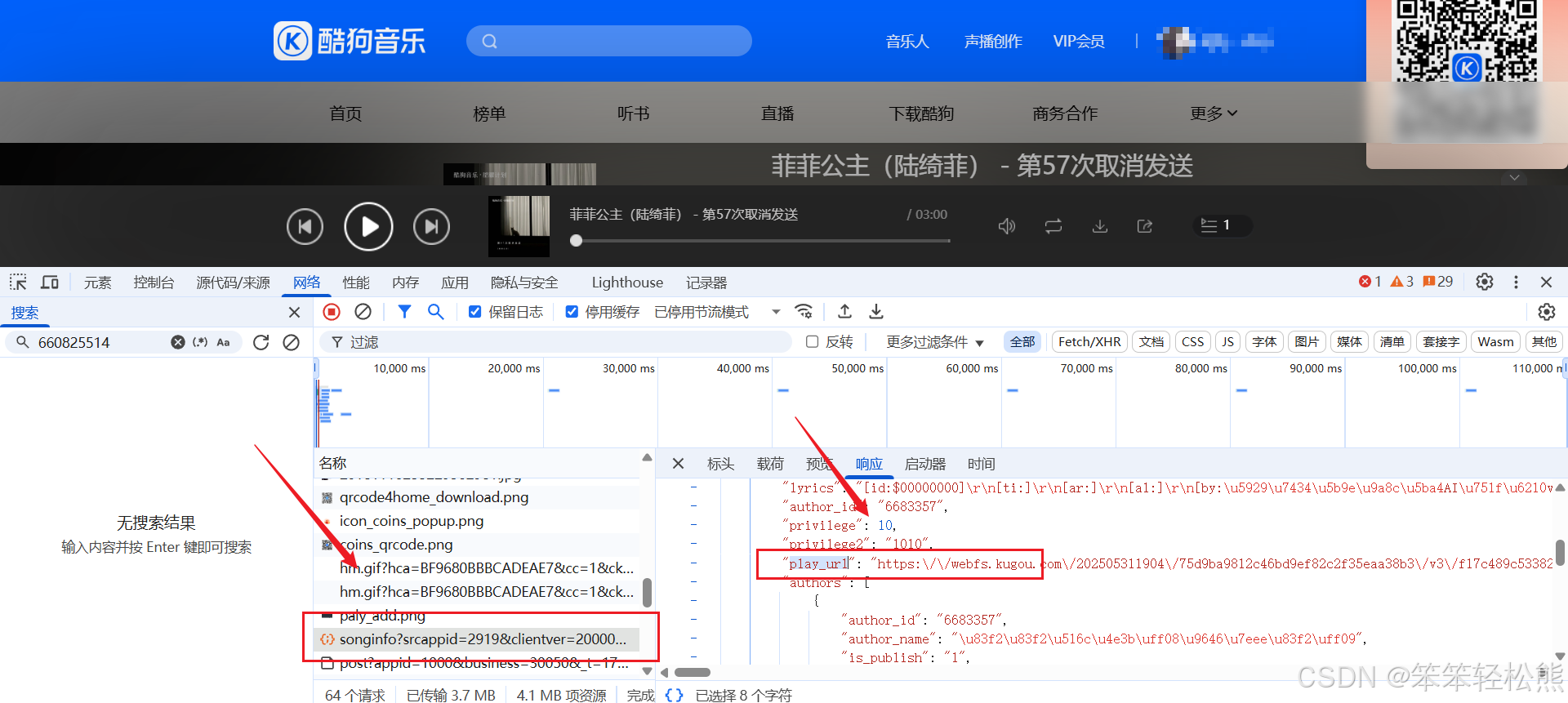This screenshot has height=703, width=1568.
Task: Switch to the 元素 DevTools tab
Action: 97,283
